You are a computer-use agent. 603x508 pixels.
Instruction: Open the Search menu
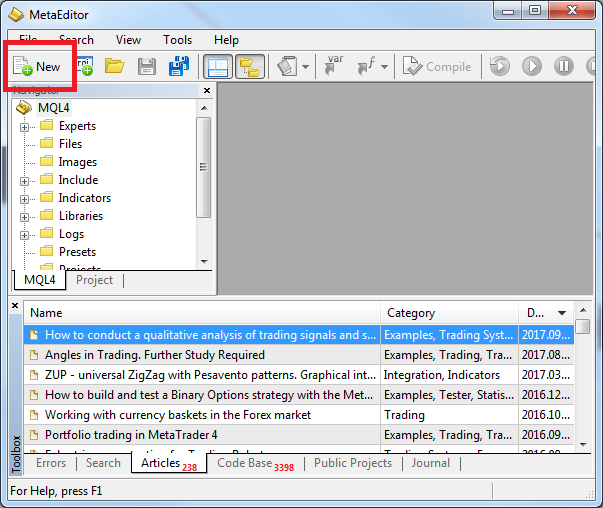(x=76, y=40)
